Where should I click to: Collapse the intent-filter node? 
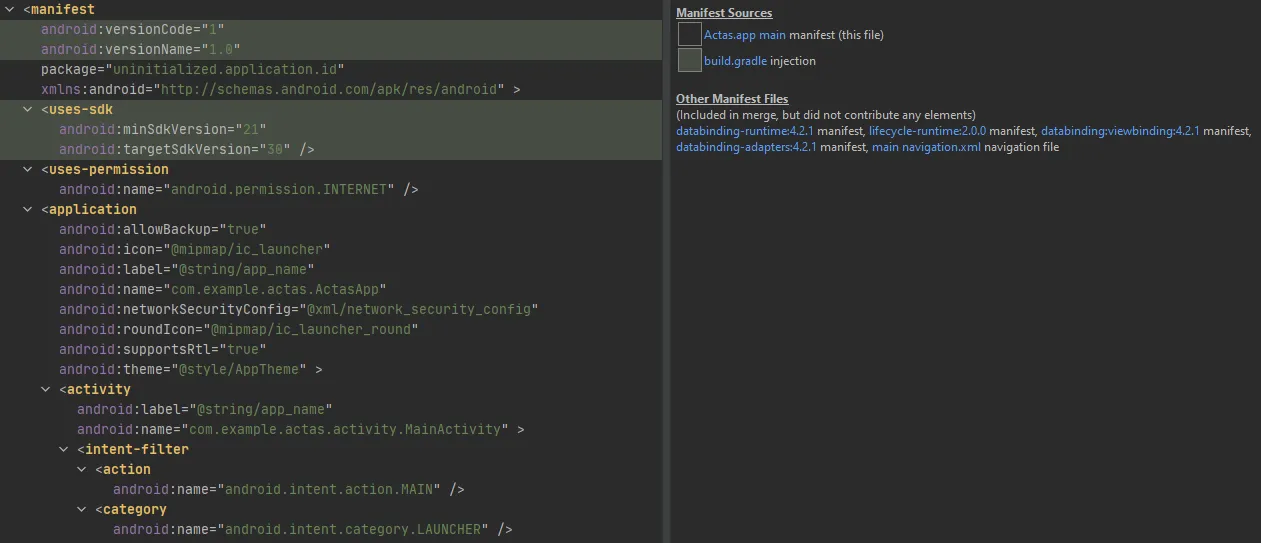[65, 450]
